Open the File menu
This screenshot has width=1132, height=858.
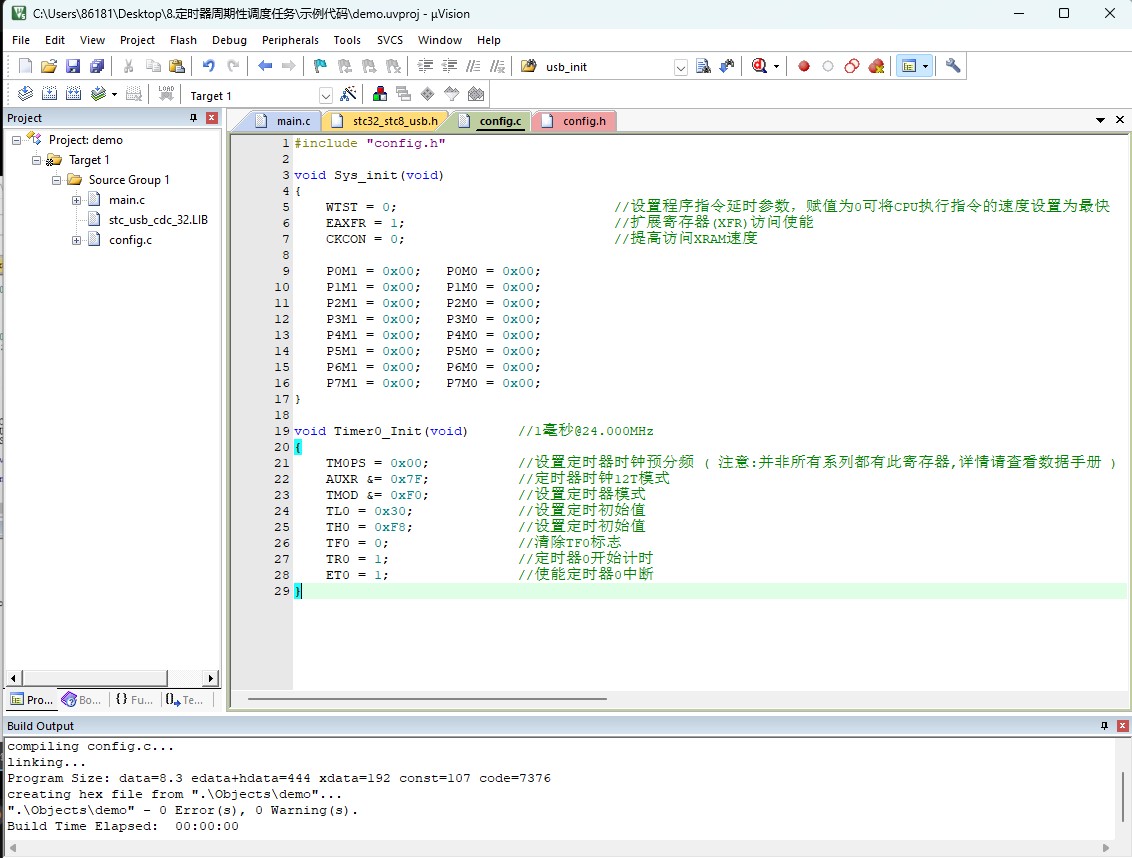tap(21, 40)
